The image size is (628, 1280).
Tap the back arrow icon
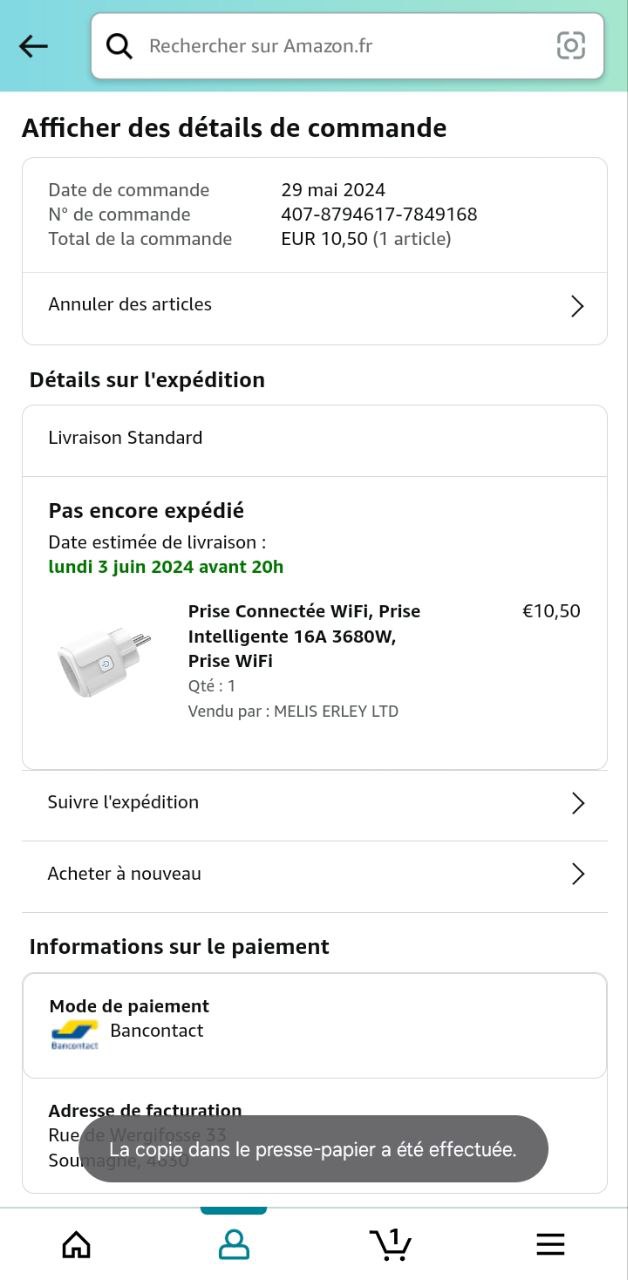[x=33, y=46]
